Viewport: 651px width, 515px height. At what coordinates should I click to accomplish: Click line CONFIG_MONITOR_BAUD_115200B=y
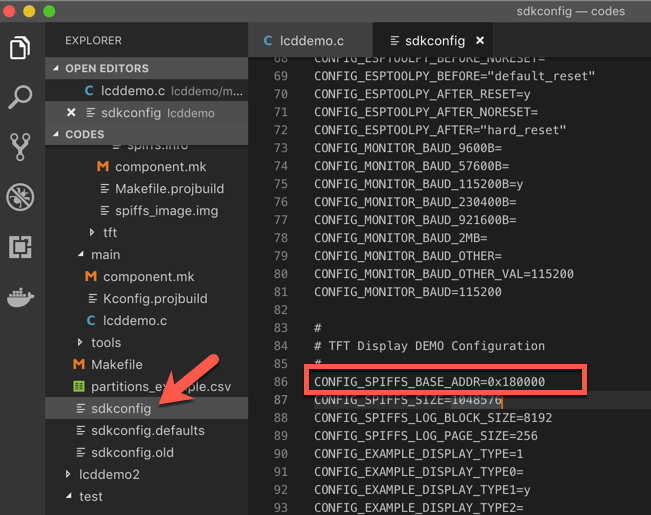(418, 184)
